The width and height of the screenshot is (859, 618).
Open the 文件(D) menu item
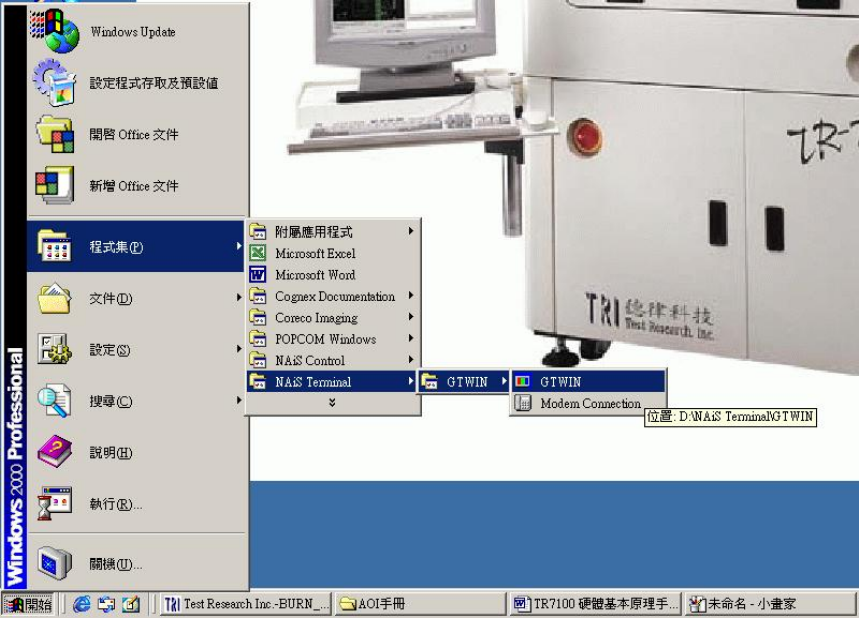coord(135,298)
